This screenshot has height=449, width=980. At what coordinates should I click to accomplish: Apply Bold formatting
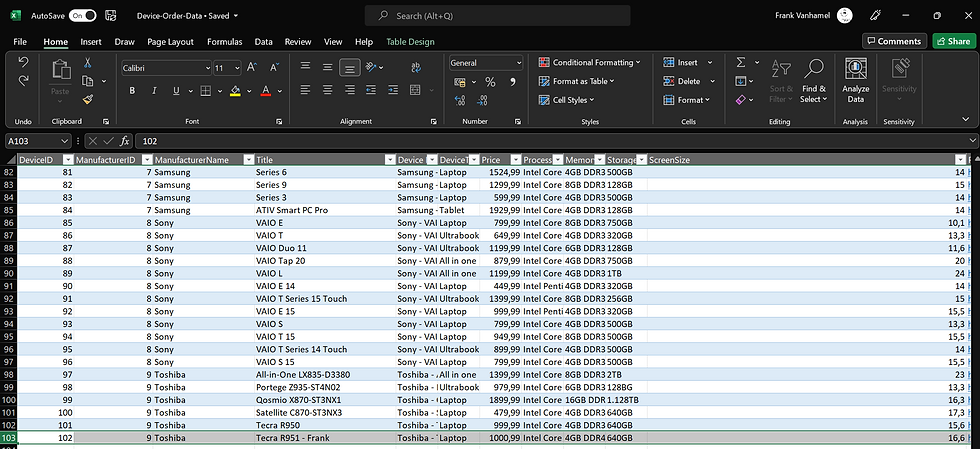[x=132, y=91]
